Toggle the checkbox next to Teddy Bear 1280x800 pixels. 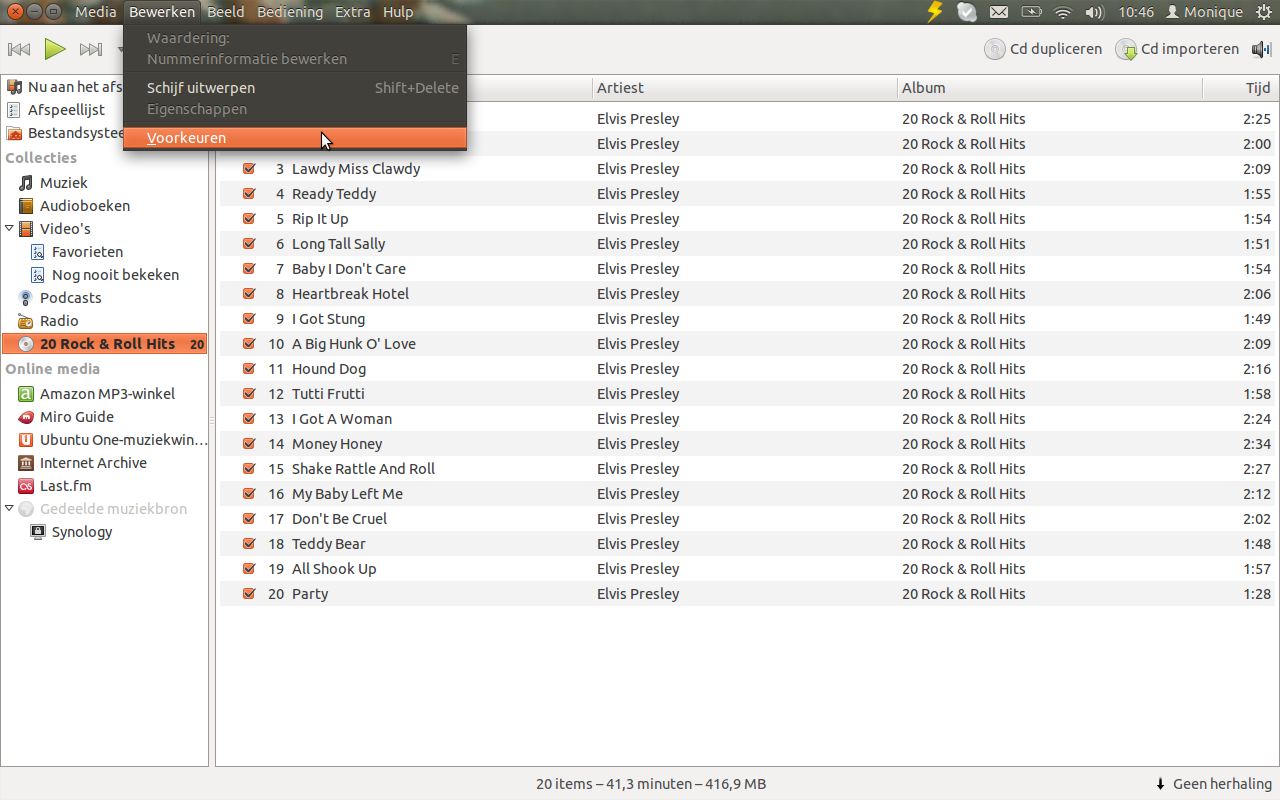(249, 544)
